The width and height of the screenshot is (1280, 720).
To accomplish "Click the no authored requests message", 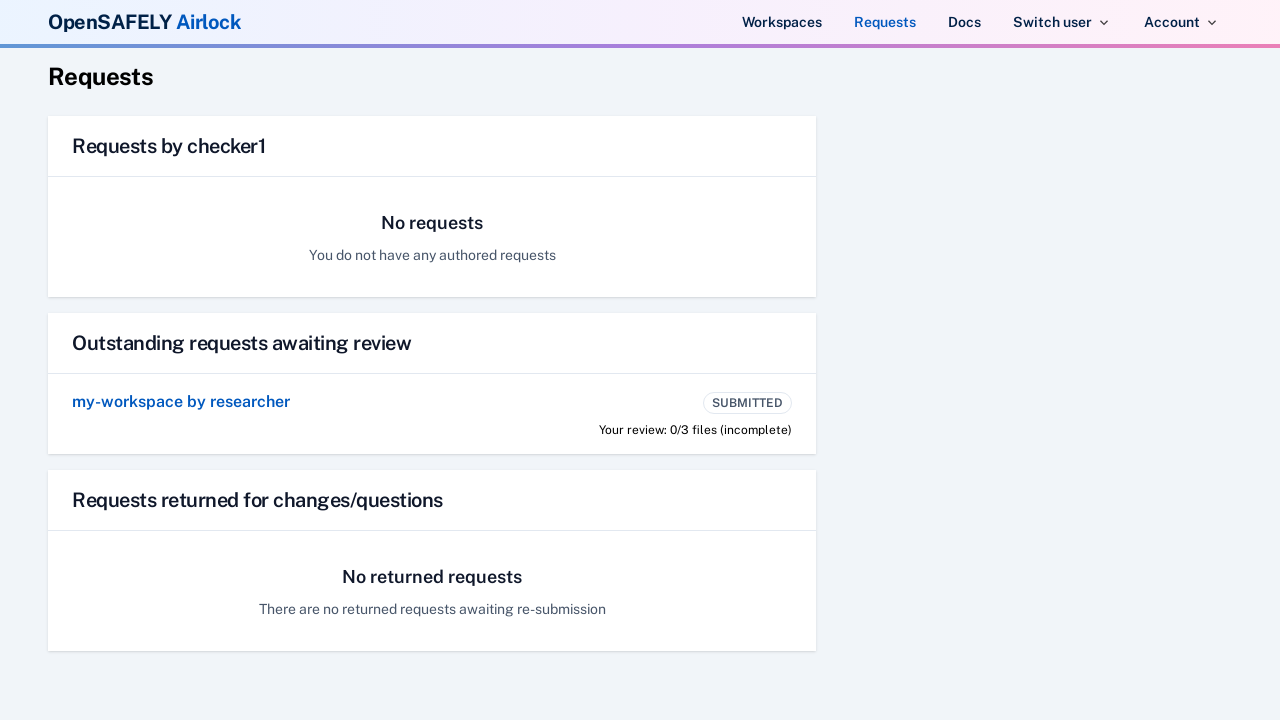I will [432, 255].
